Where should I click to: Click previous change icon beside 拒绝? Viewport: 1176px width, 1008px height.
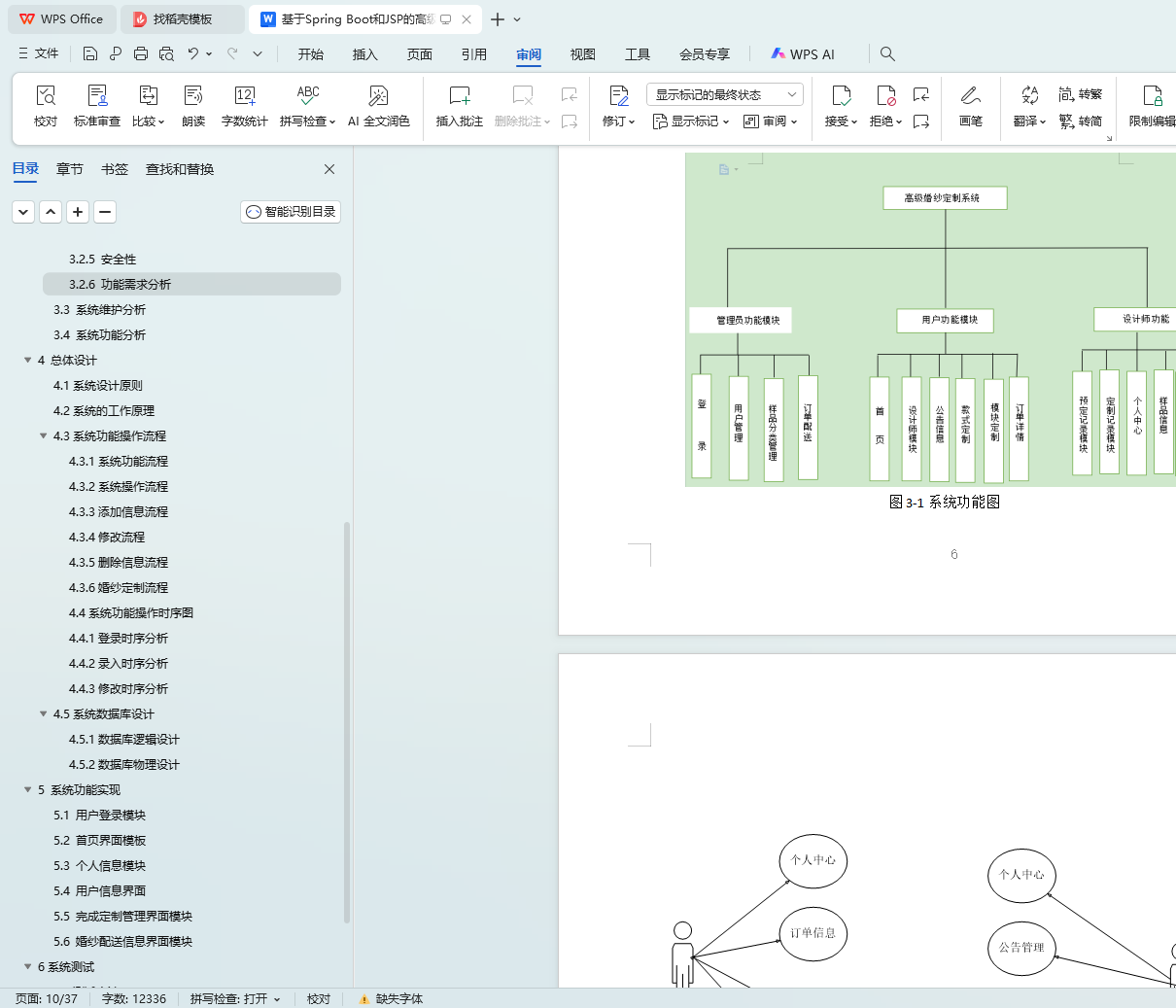[921, 94]
